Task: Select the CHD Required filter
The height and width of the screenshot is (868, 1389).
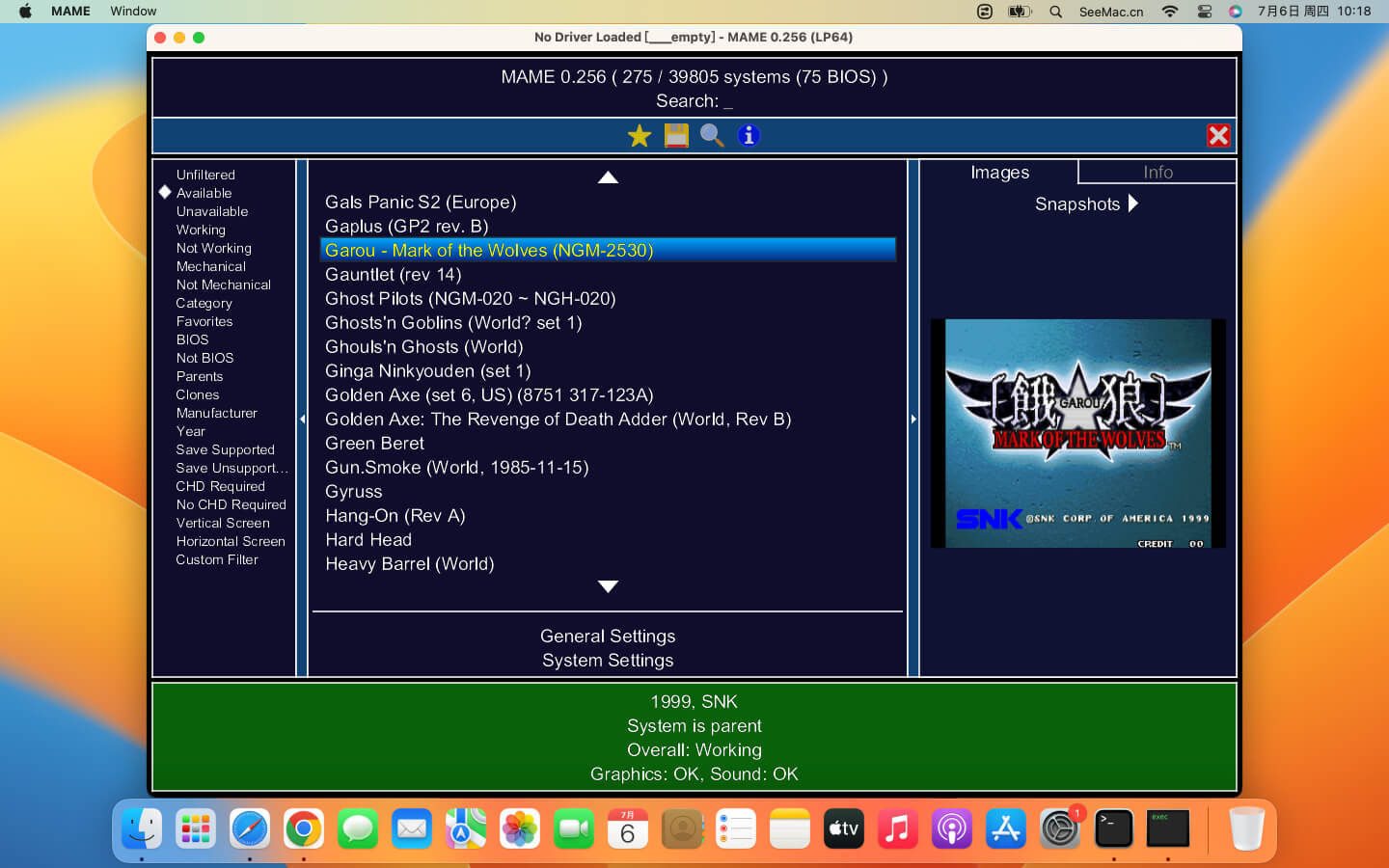Action: 220,486
